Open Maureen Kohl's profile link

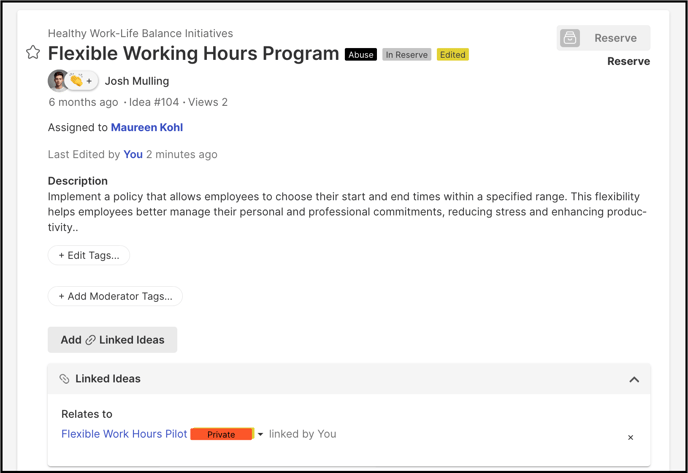(147, 127)
